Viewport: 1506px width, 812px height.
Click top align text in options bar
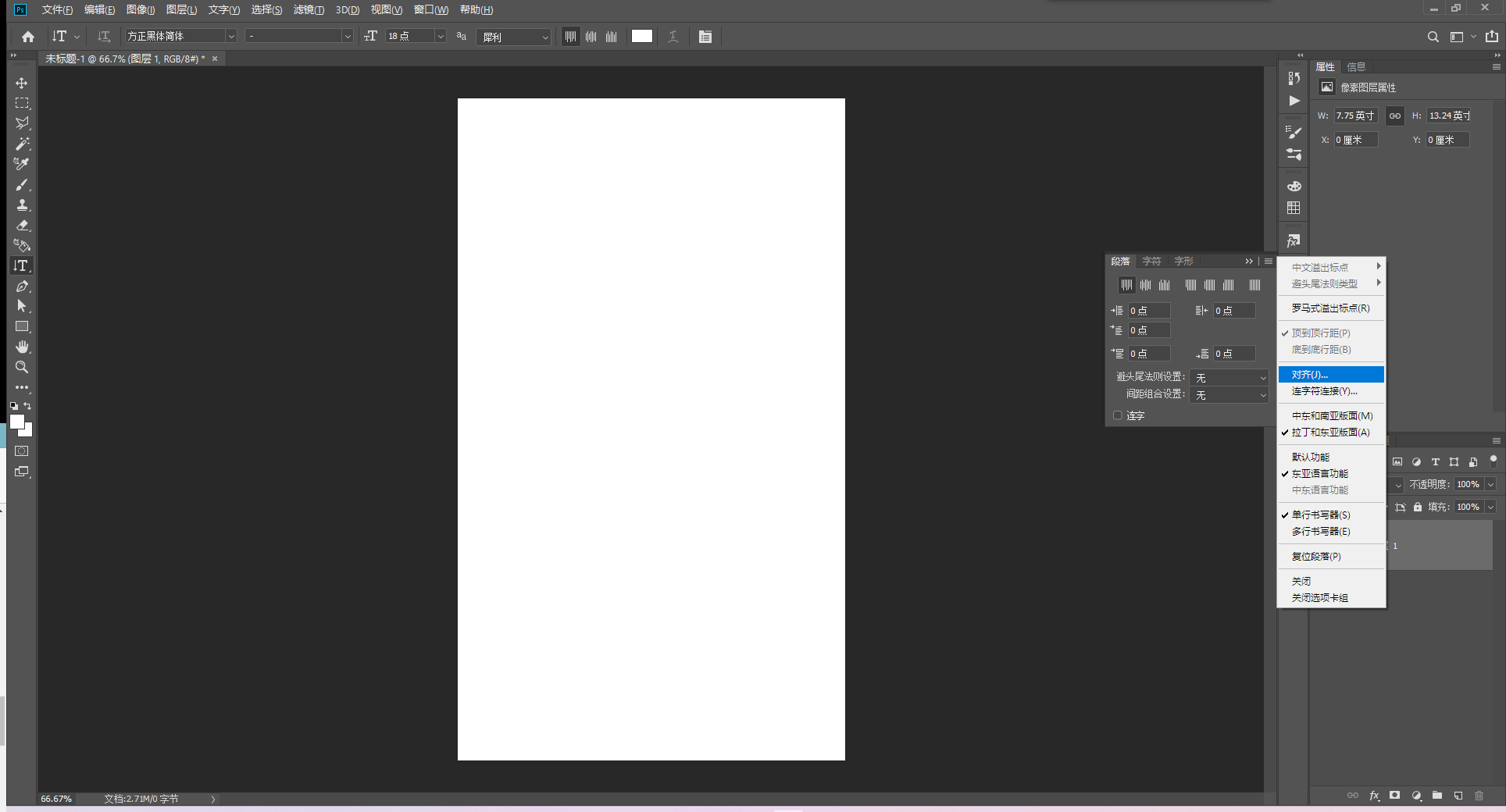(x=570, y=37)
